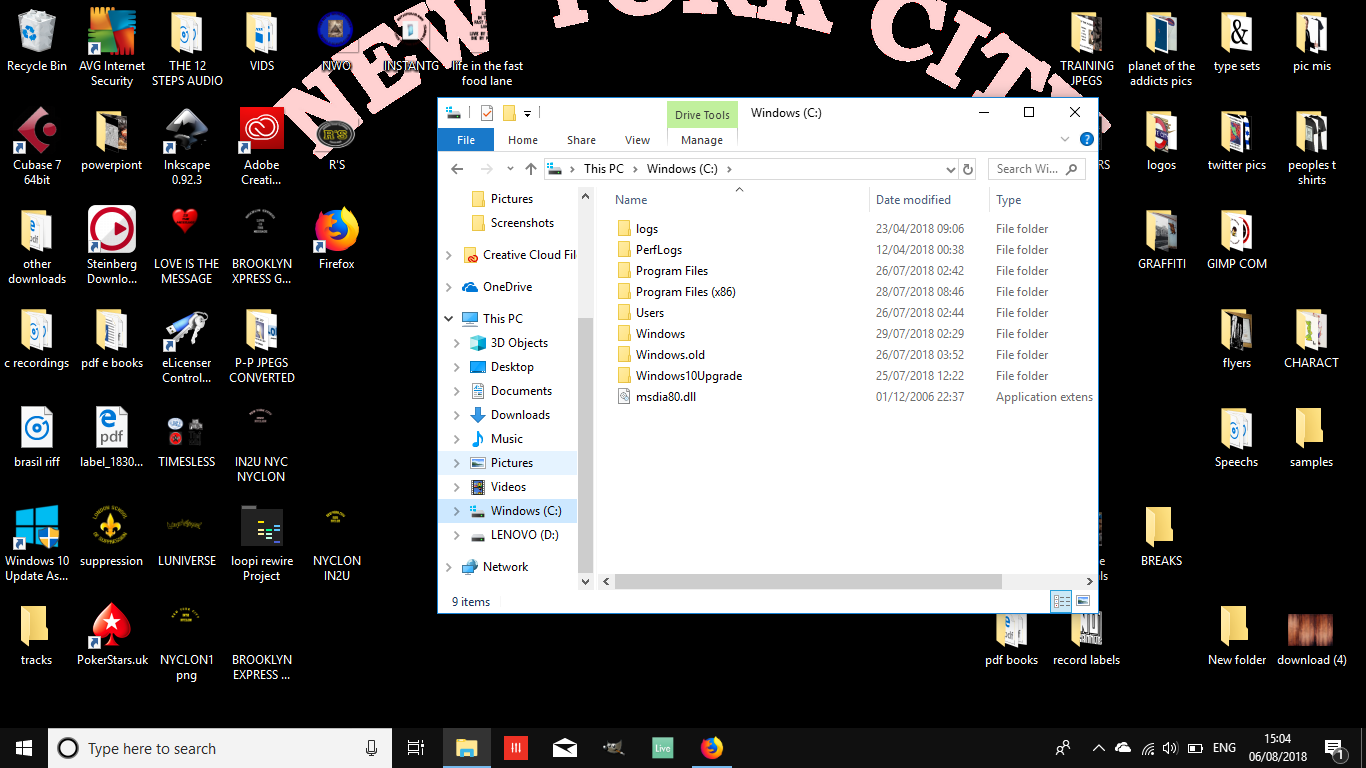Expand the ribbon using the chevron
This screenshot has height=768, width=1366.
tap(1066, 140)
